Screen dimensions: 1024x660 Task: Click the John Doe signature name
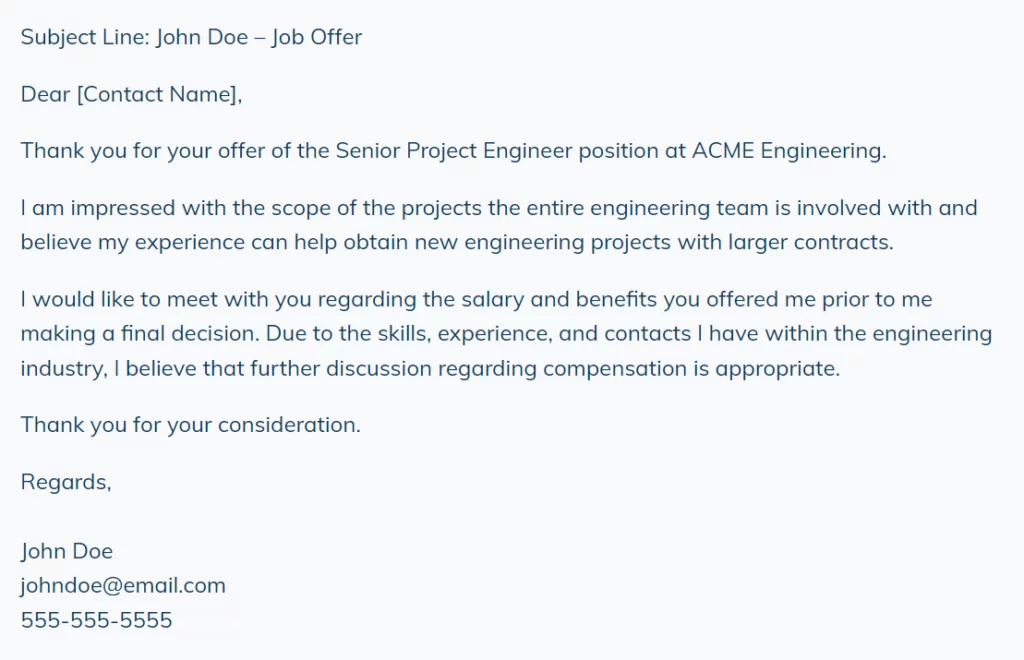(x=67, y=552)
